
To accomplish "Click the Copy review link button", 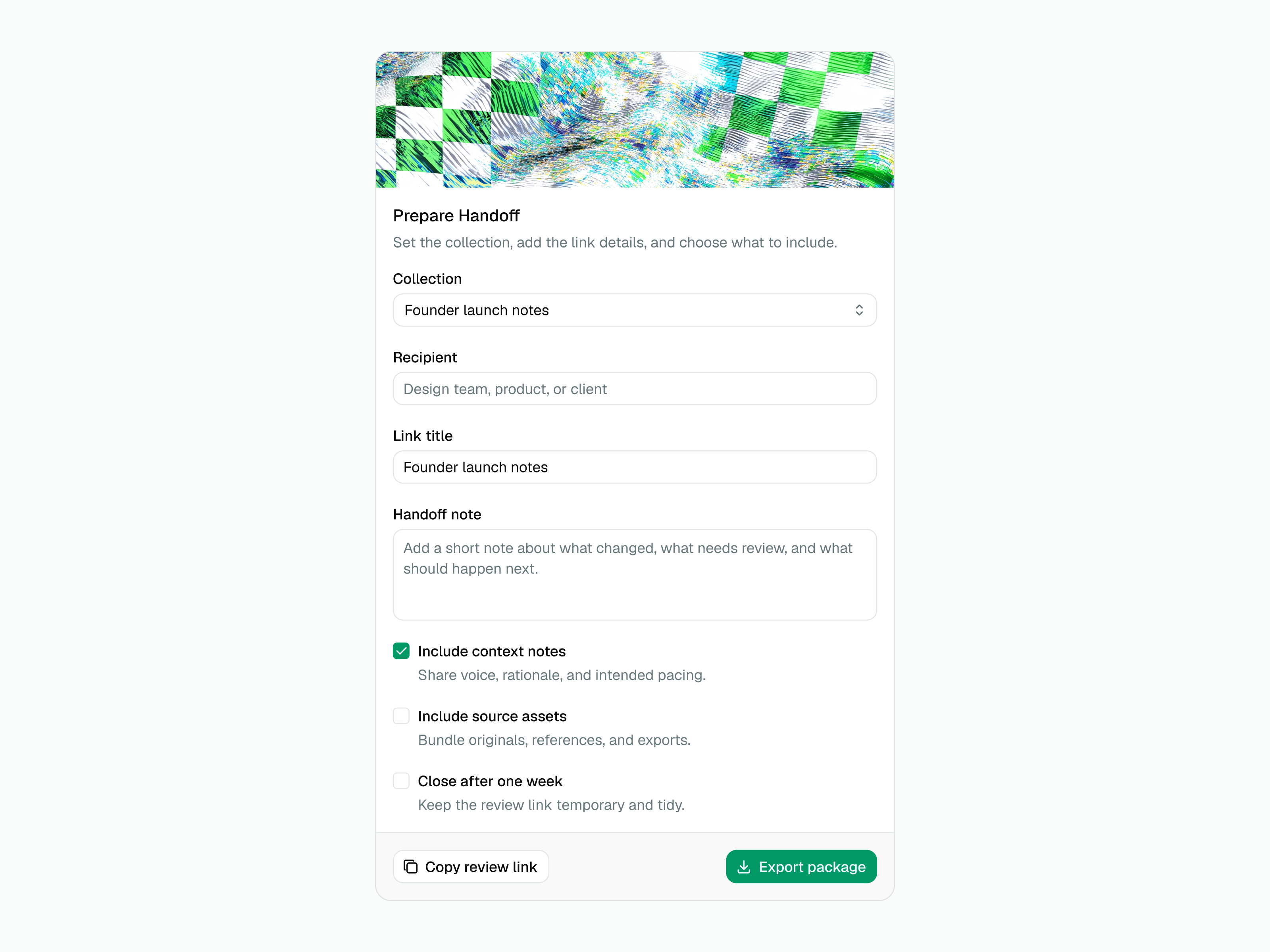I will [471, 866].
